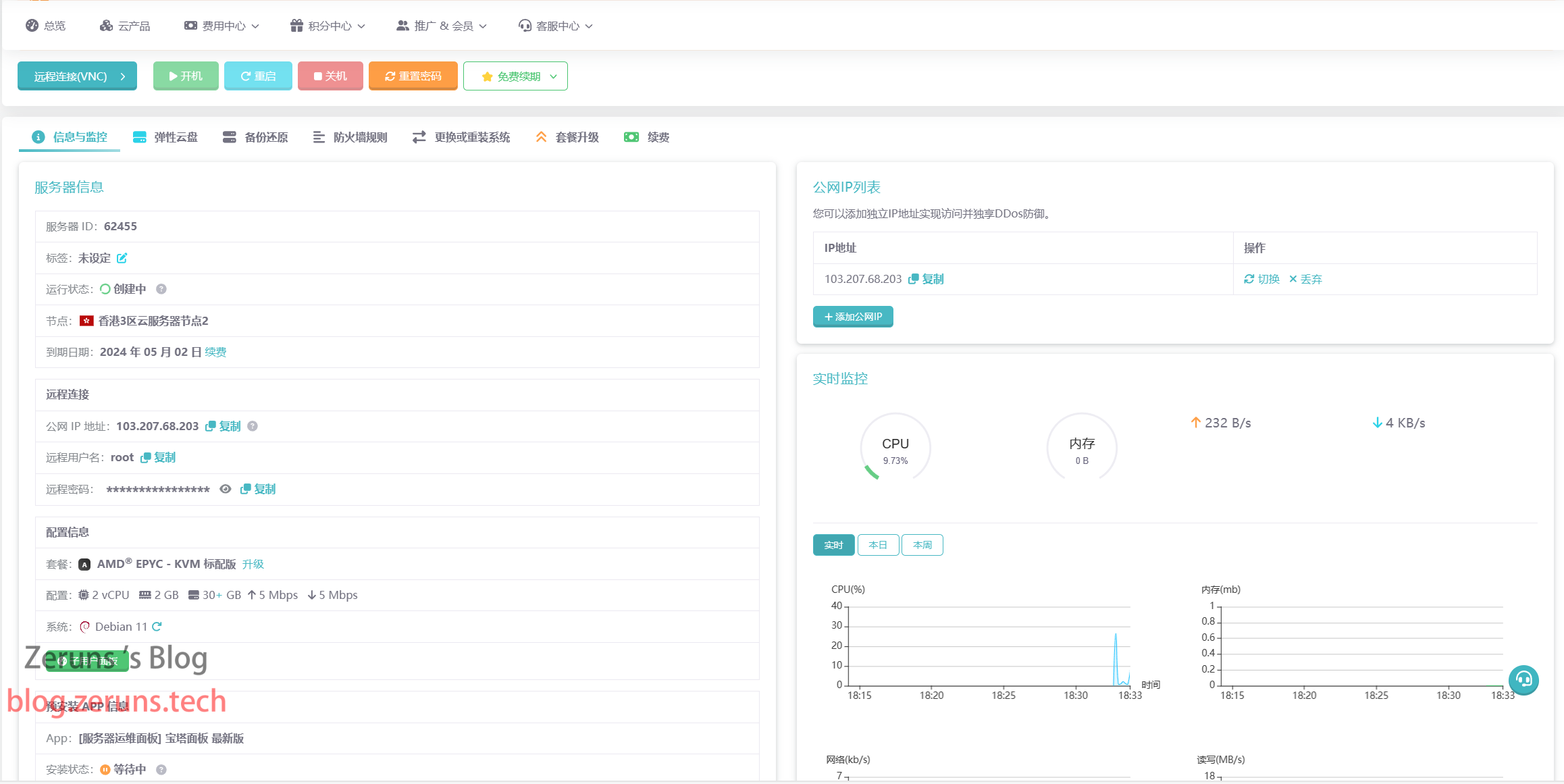Select the 本日 monitoring range
The width and height of the screenshot is (1564, 784).
(x=877, y=545)
